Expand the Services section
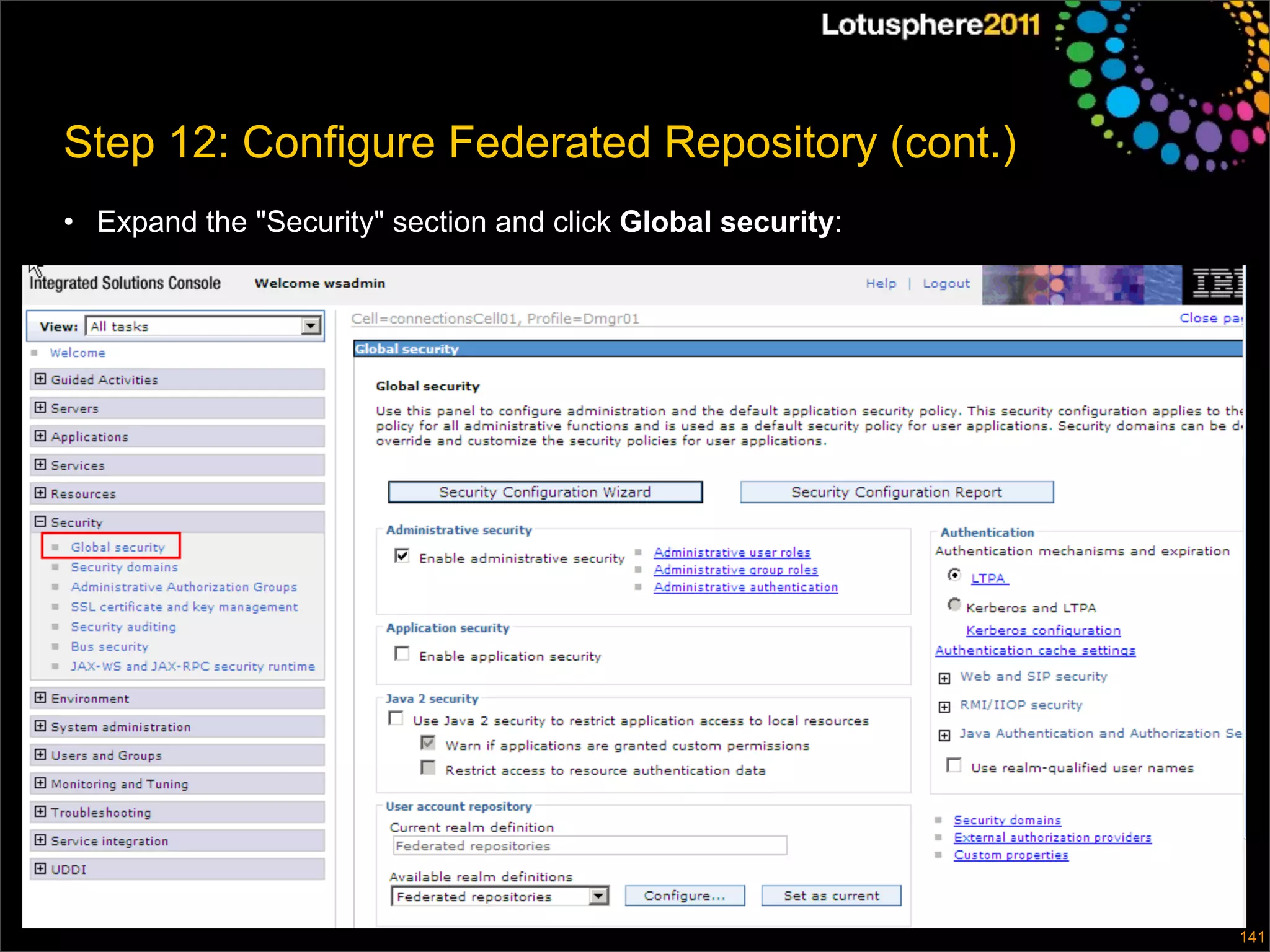The image size is (1270, 952). [41, 464]
